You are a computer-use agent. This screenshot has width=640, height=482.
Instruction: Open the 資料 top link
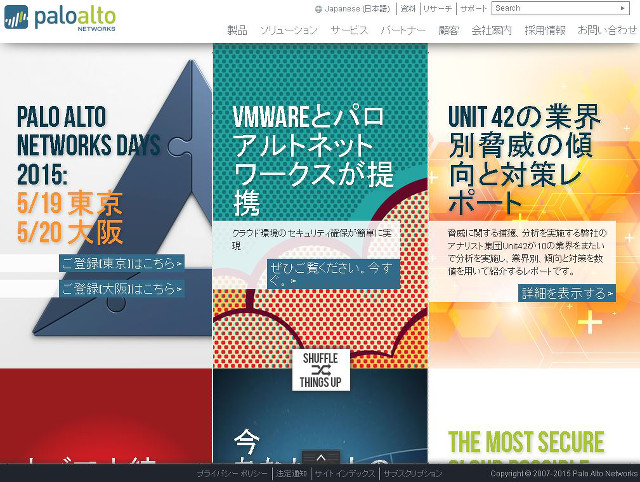point(408,9)
